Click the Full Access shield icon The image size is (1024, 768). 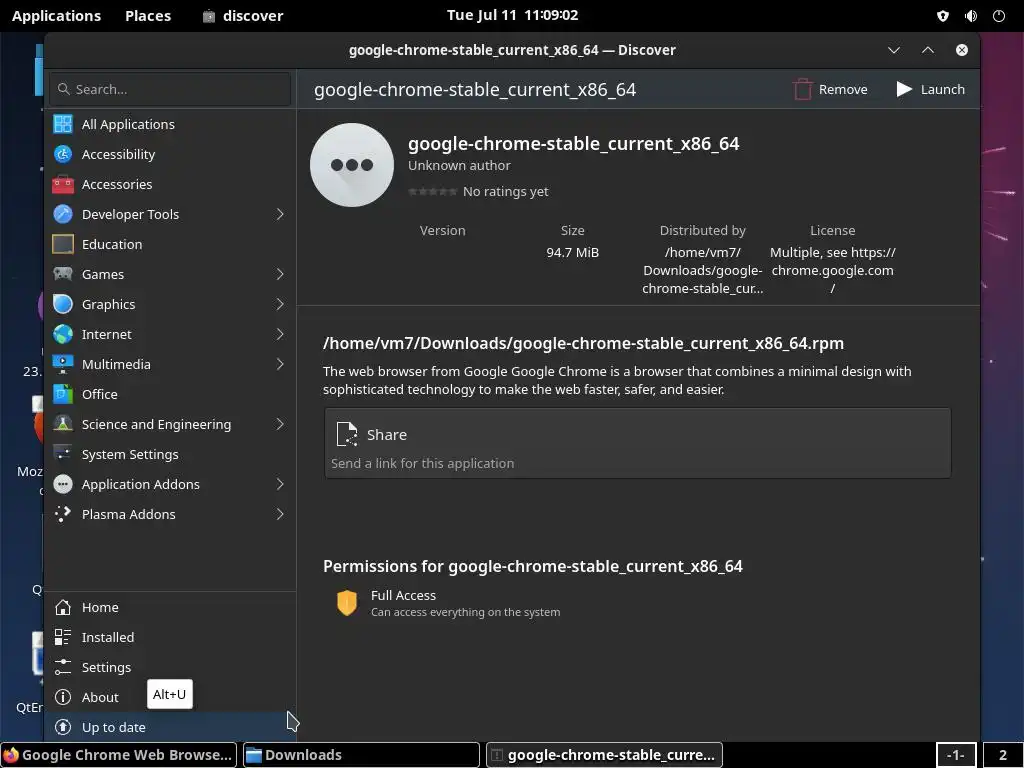(x=347, y=603)
